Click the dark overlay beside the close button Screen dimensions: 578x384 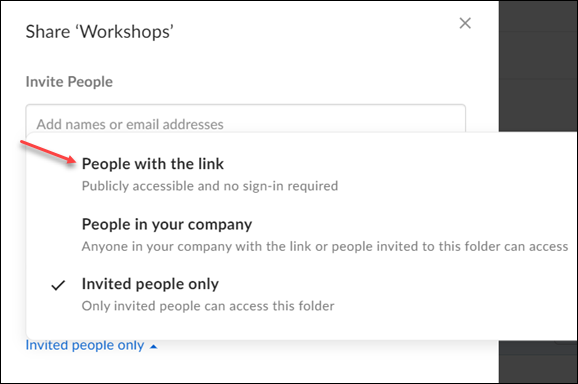[538, 55]
